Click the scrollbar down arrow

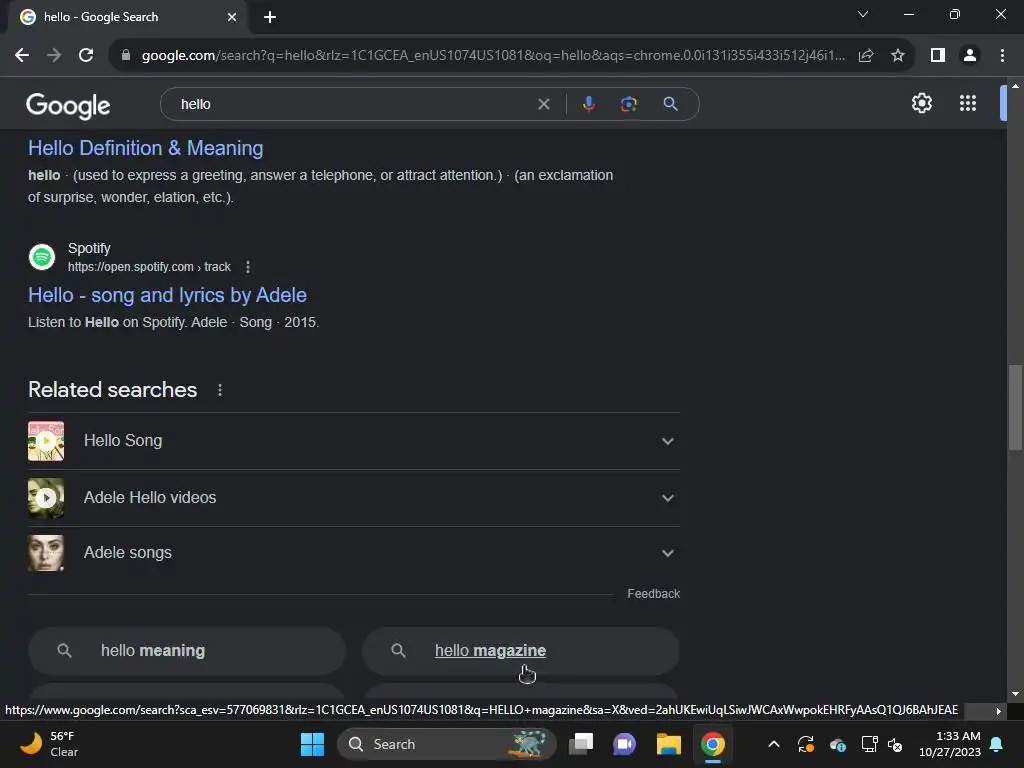pyautogui.click(x=1015, y=694)
